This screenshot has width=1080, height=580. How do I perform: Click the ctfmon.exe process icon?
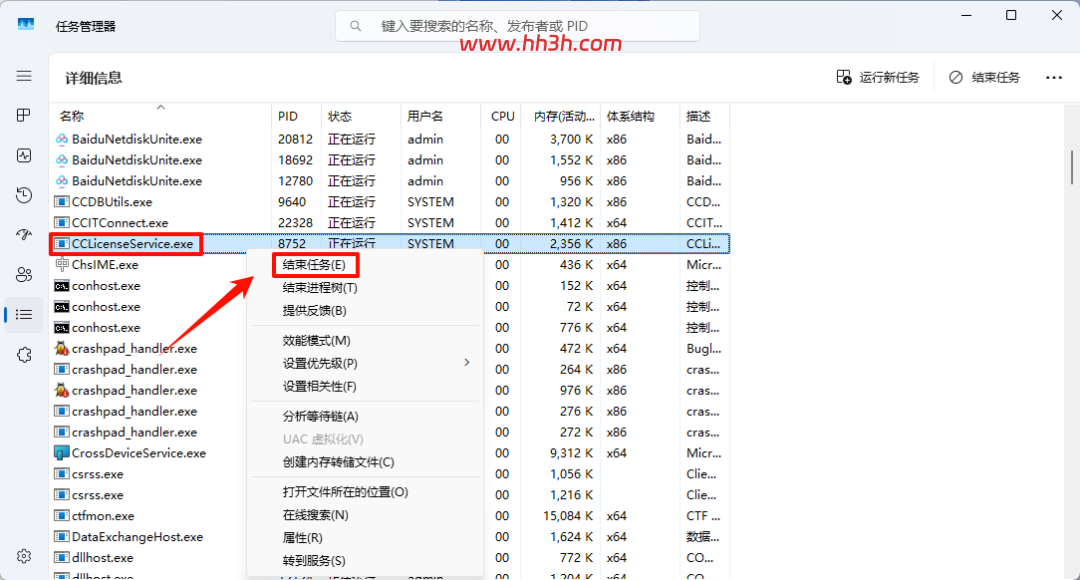coord(61,516)
